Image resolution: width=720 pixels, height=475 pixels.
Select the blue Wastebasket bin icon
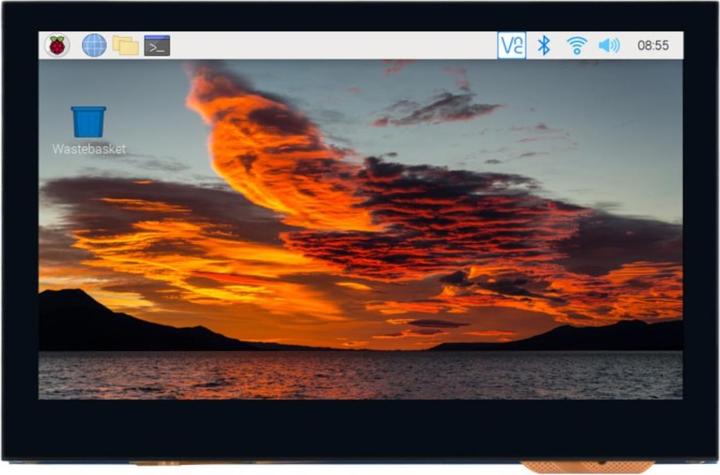point(89,122)
